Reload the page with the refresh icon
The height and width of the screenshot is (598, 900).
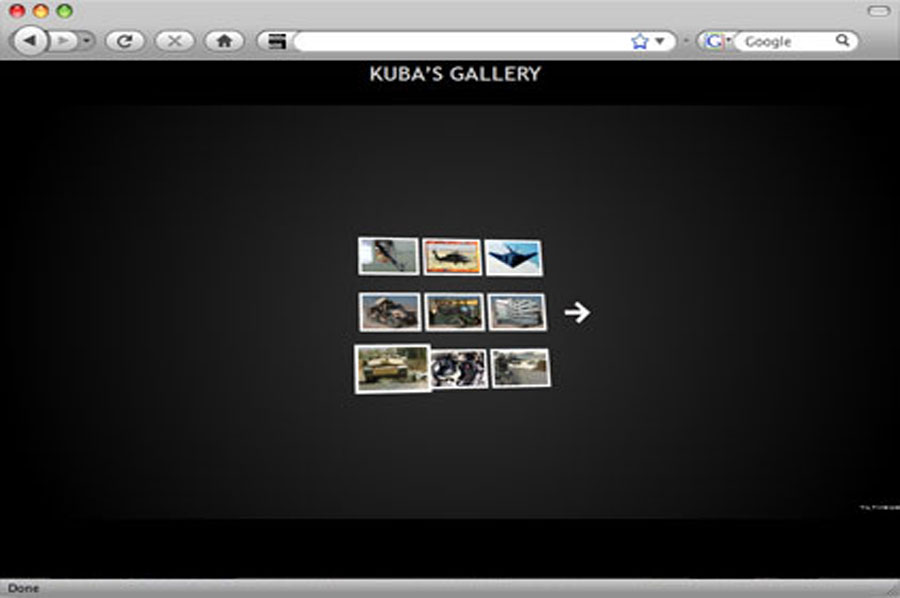click(x=125, y=41)
